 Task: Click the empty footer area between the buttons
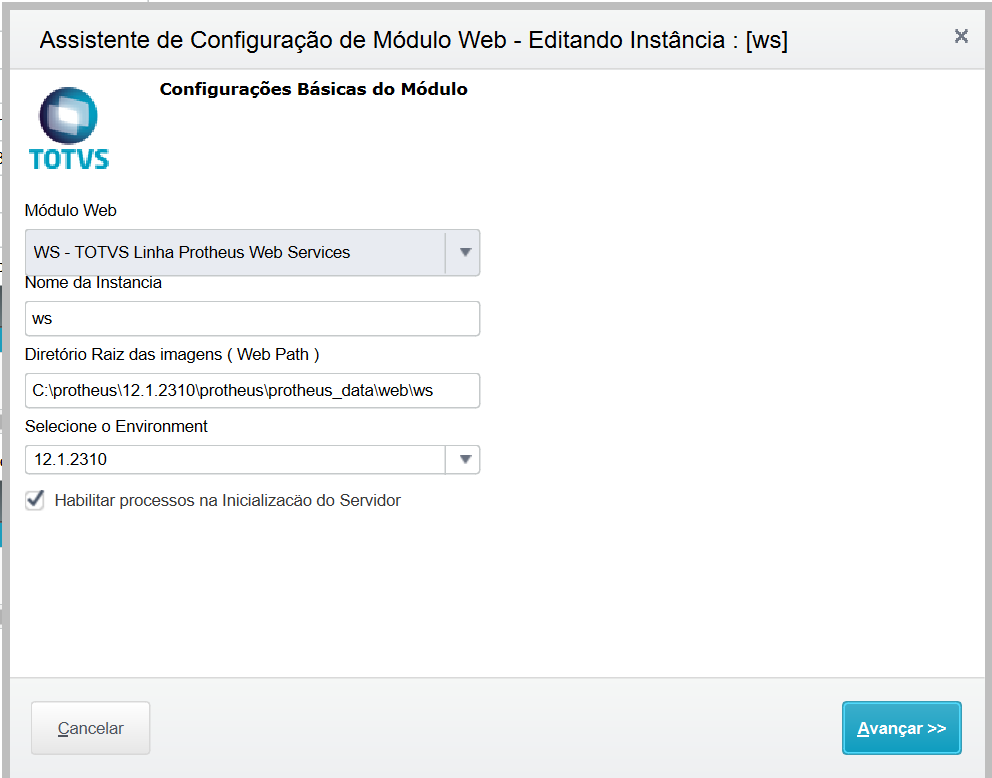tap(495, 728)
